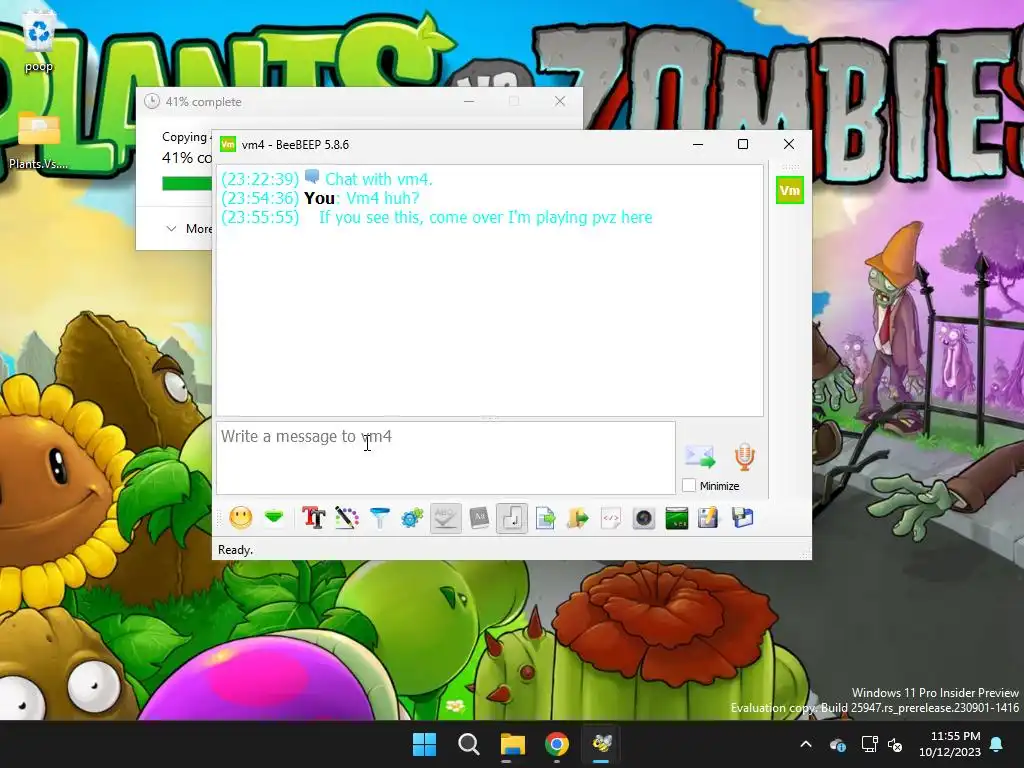The image size is (1024, 768).
Task: Click the 'If you see this, come over' message
Action: click(x=485, y=217)
